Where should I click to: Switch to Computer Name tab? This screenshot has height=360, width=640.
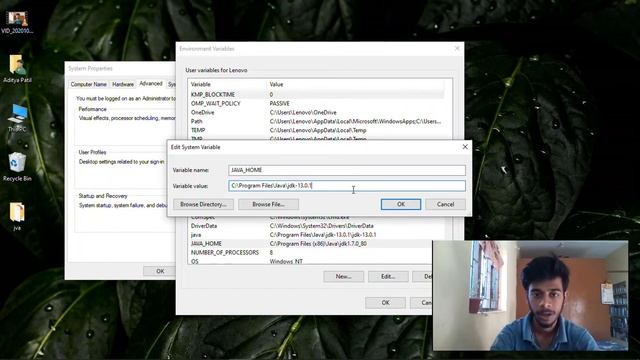[x=89, y=84]
